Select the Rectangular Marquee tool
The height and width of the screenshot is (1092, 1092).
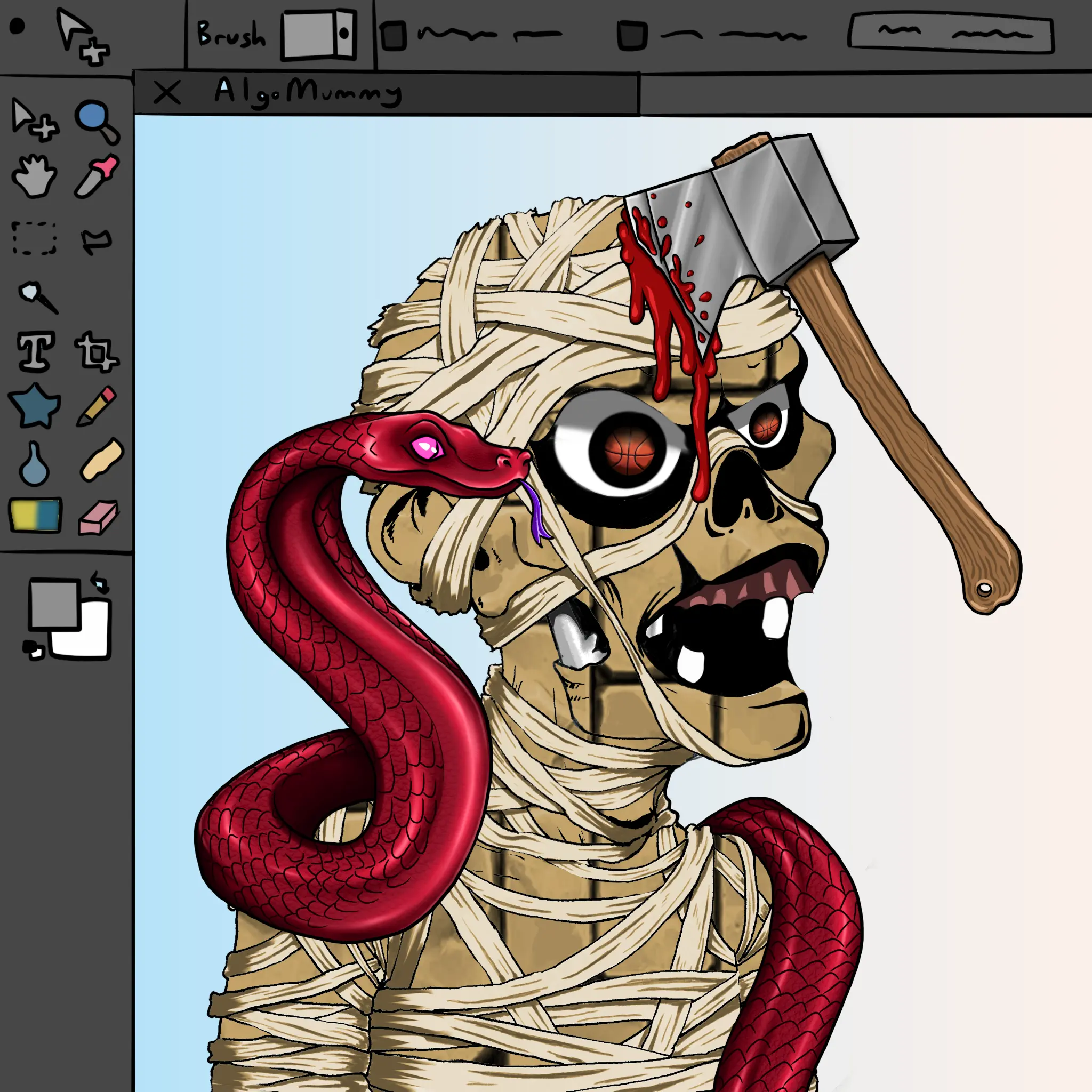[x=35, y=238]
